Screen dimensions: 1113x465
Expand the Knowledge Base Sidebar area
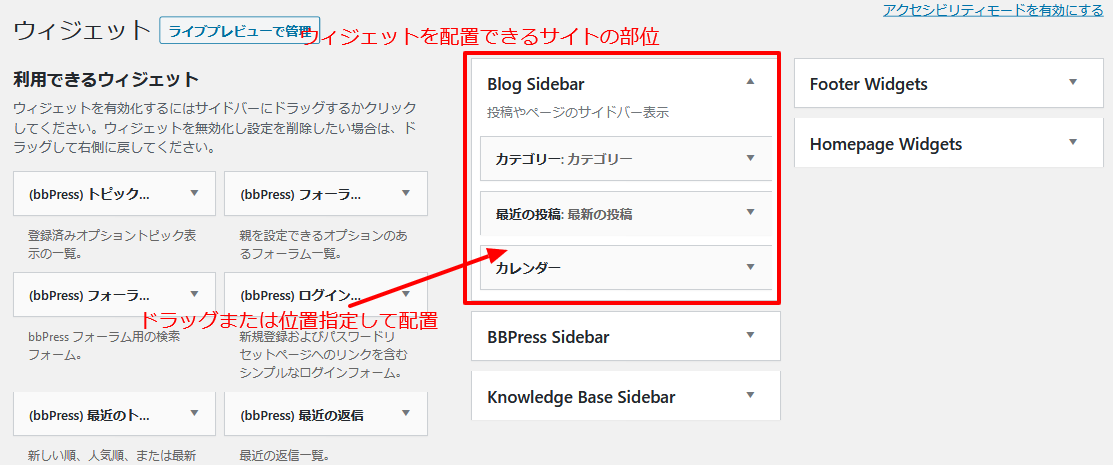coord(750,394)
